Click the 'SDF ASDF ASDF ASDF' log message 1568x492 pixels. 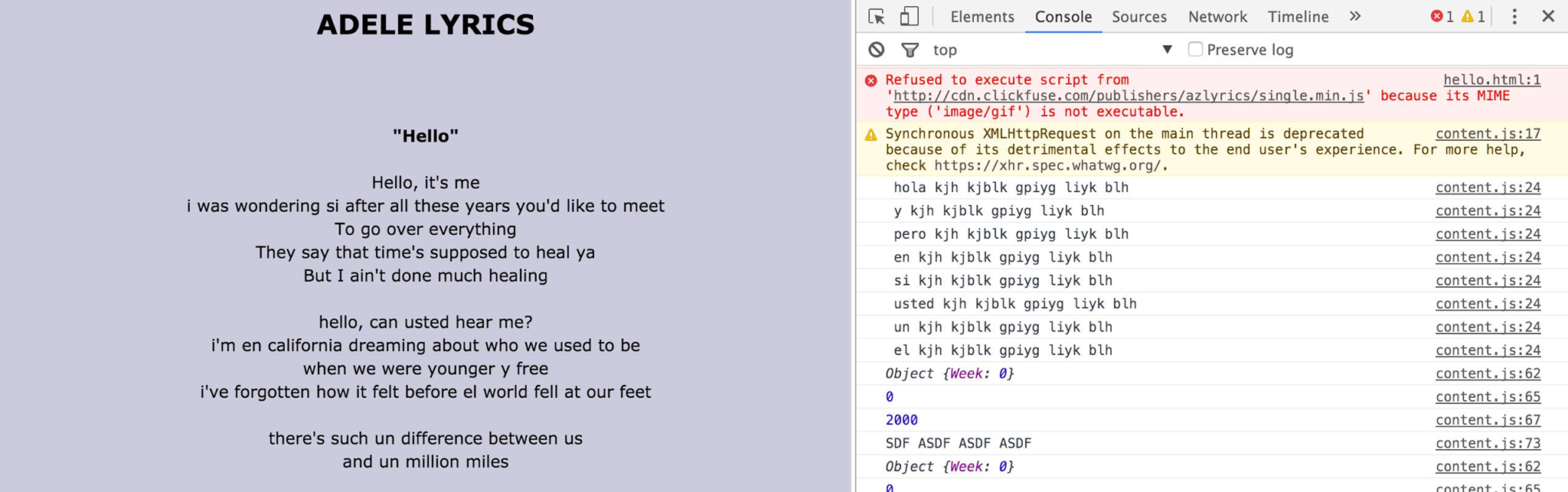coord(959,443)
